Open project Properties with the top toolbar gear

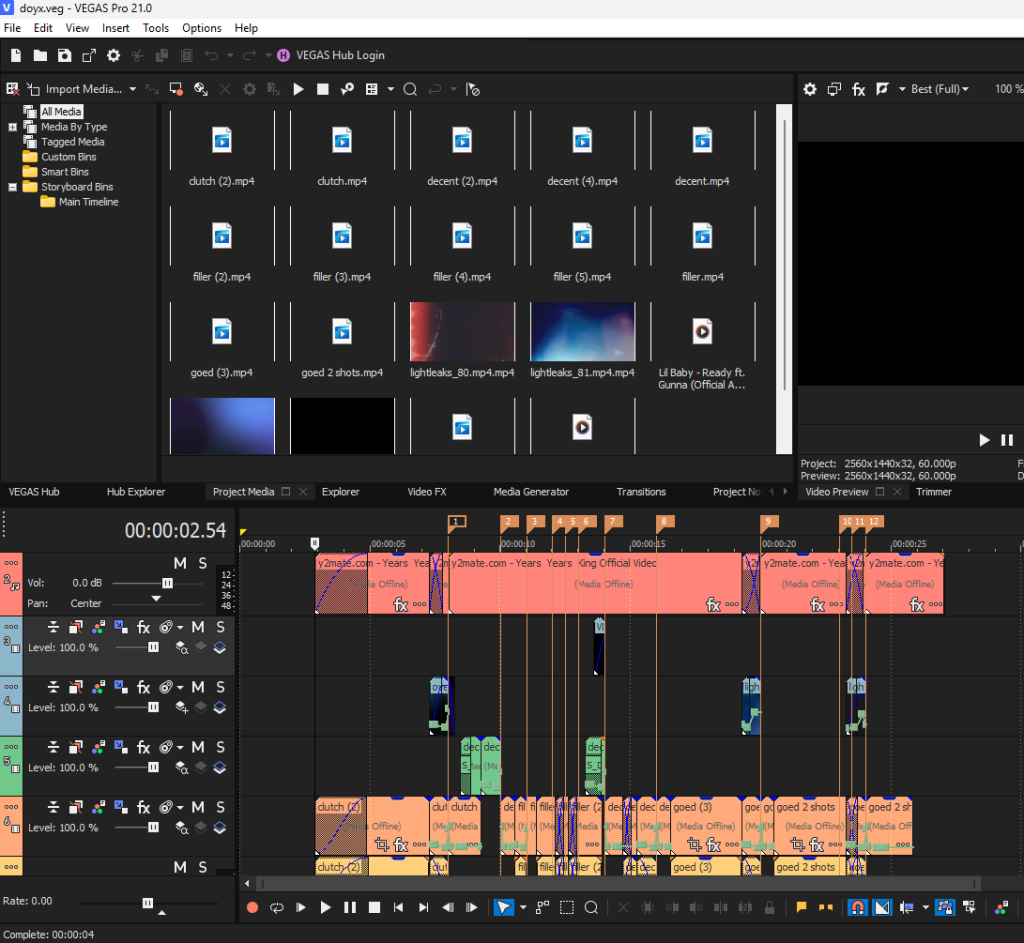[114, 56]
